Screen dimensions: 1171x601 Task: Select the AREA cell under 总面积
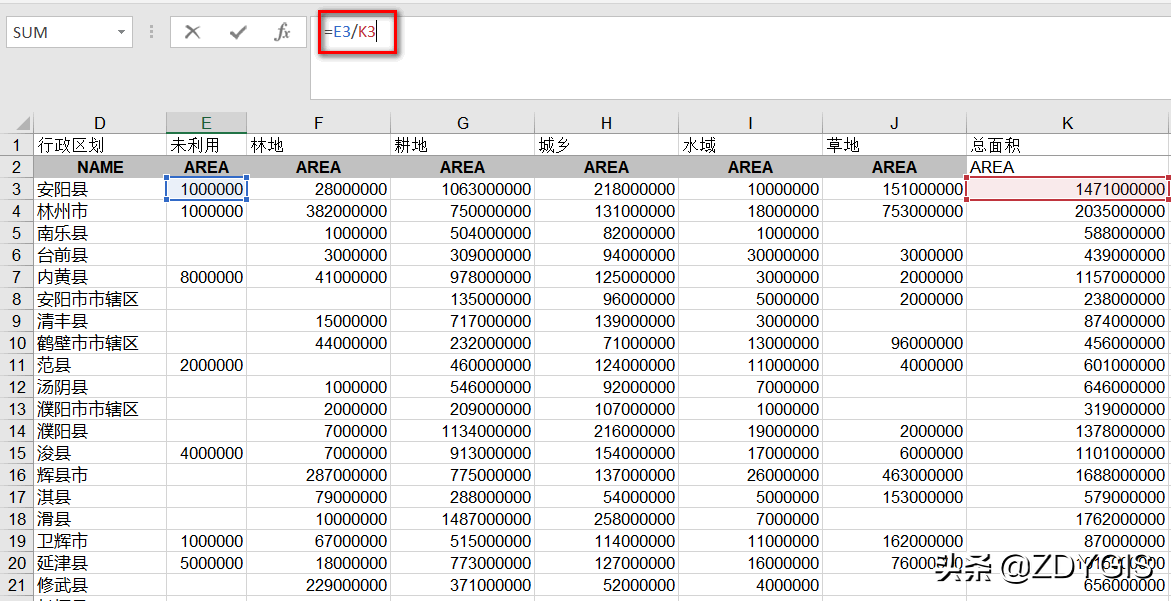point(1069,167)
